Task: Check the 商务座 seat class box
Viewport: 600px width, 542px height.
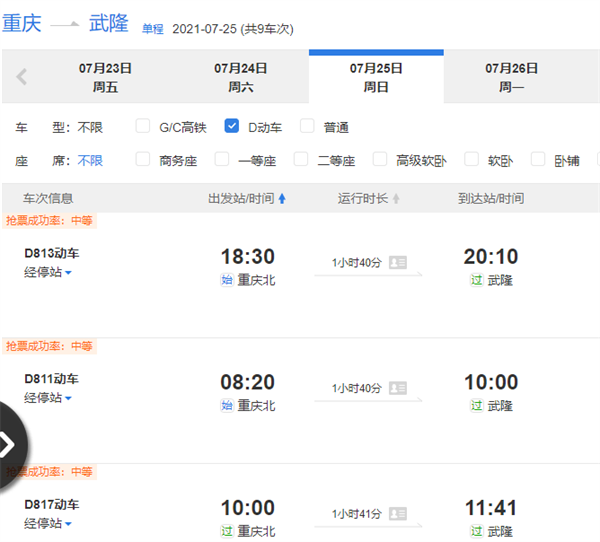Action: point(143,159)
